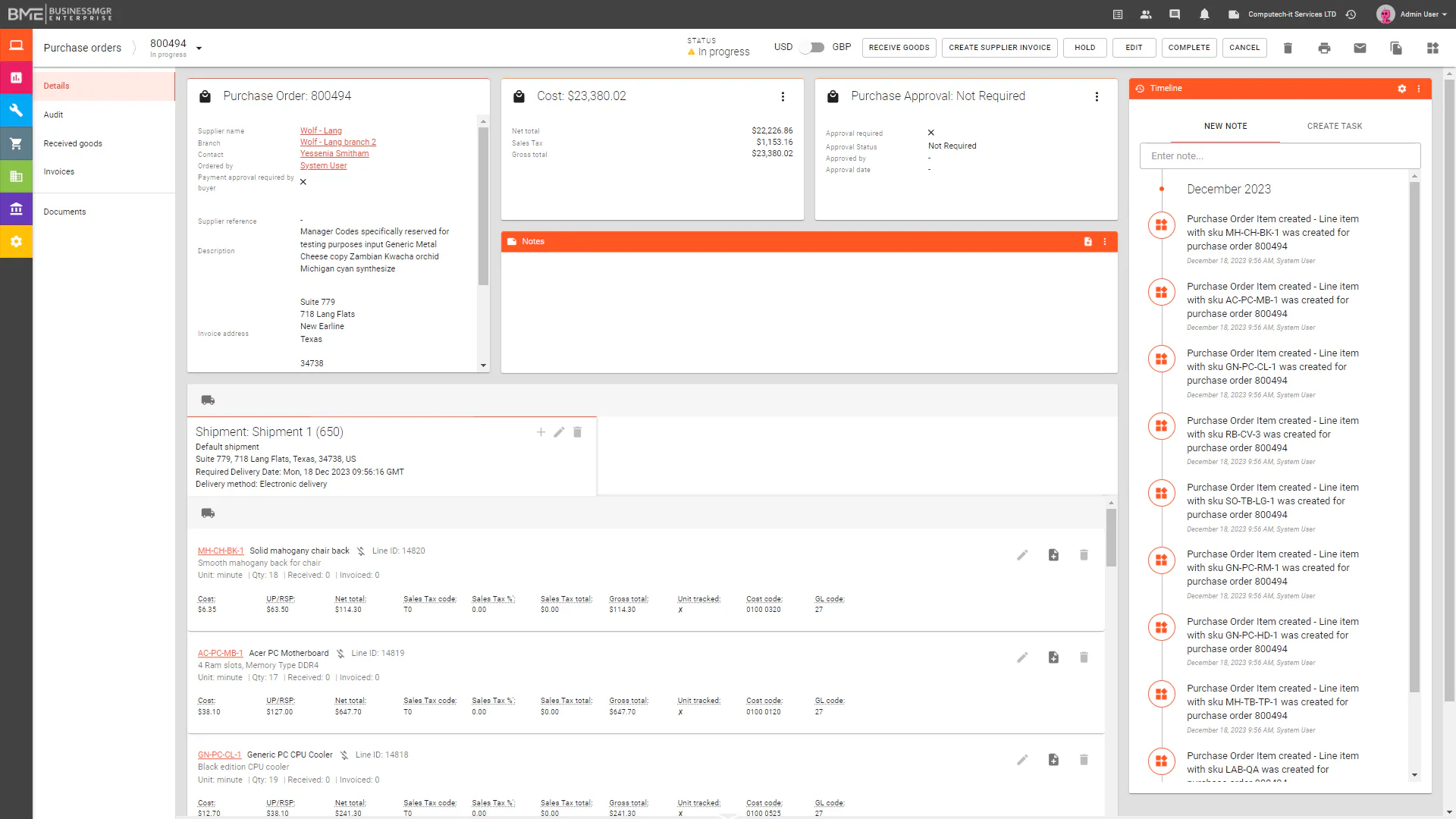This screenshot has width=1456, height=819.
Task: Click the delete trash icon in top toolbar
Action: click(1288, 48)
